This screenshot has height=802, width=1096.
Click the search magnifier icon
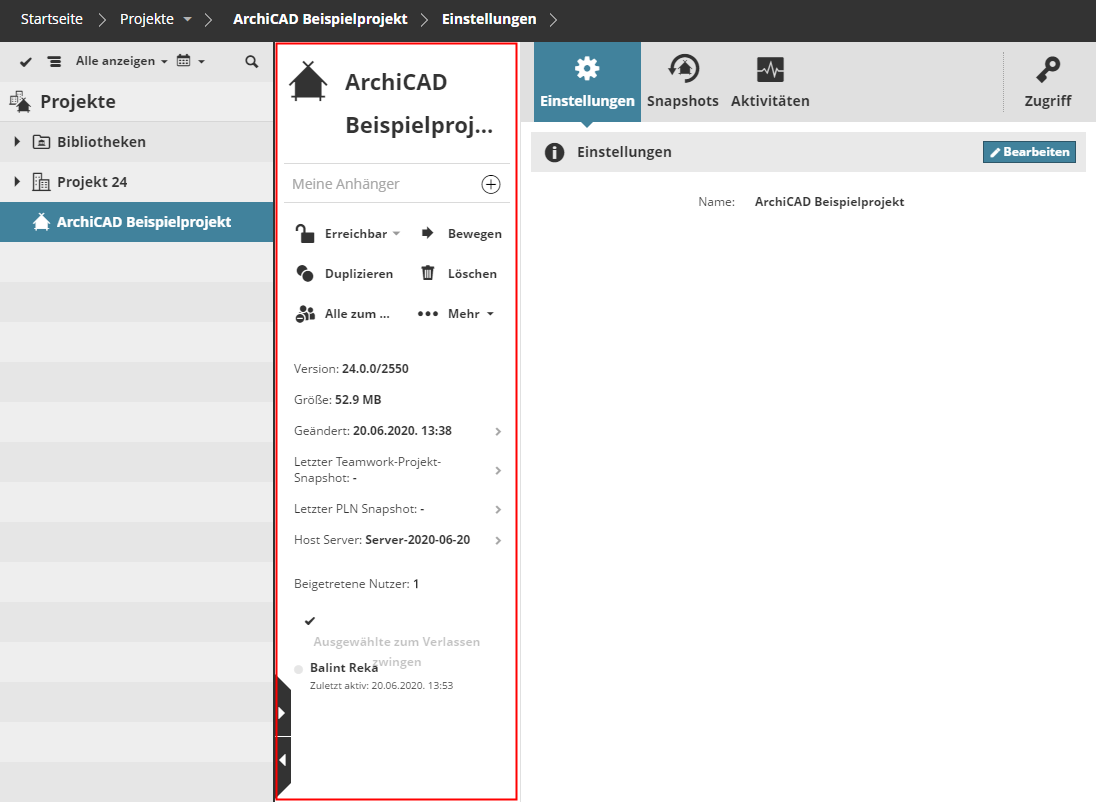(252, 62)
